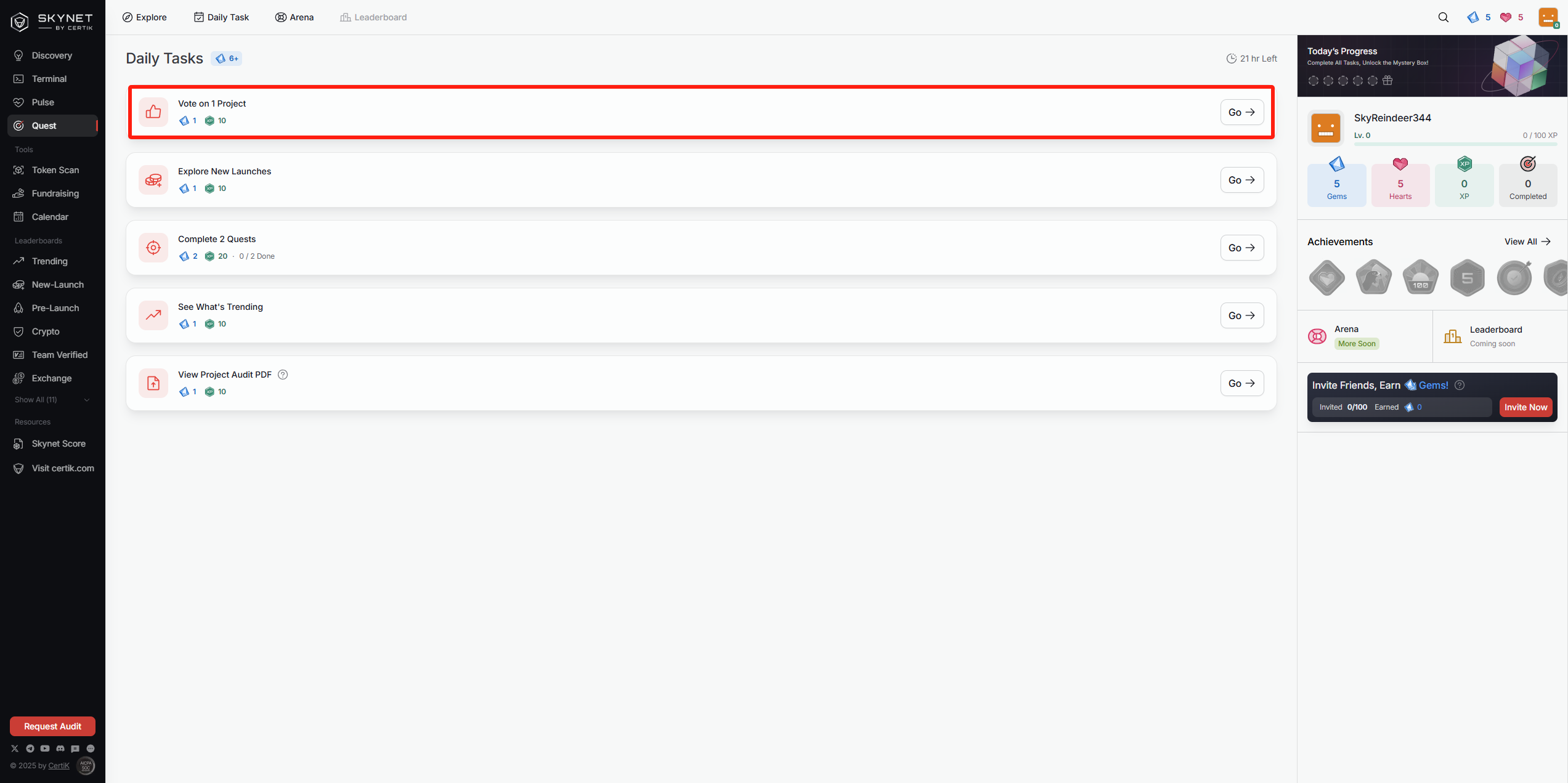Open the YouTube icon in footer
The width and height of the screenshot is (1568, 783).
45,749
